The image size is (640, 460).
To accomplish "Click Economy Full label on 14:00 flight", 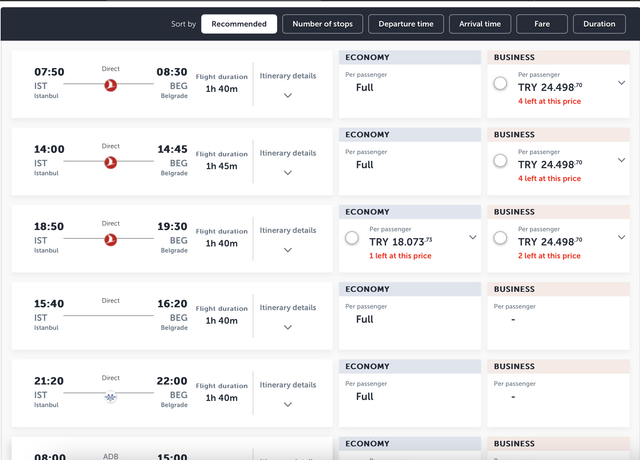I will point(364,165).
